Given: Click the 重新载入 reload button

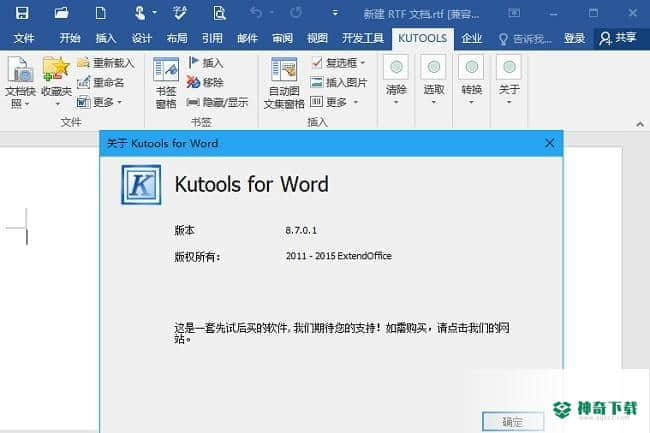Looking at the screenshot, I should click(x=106, y=63).
